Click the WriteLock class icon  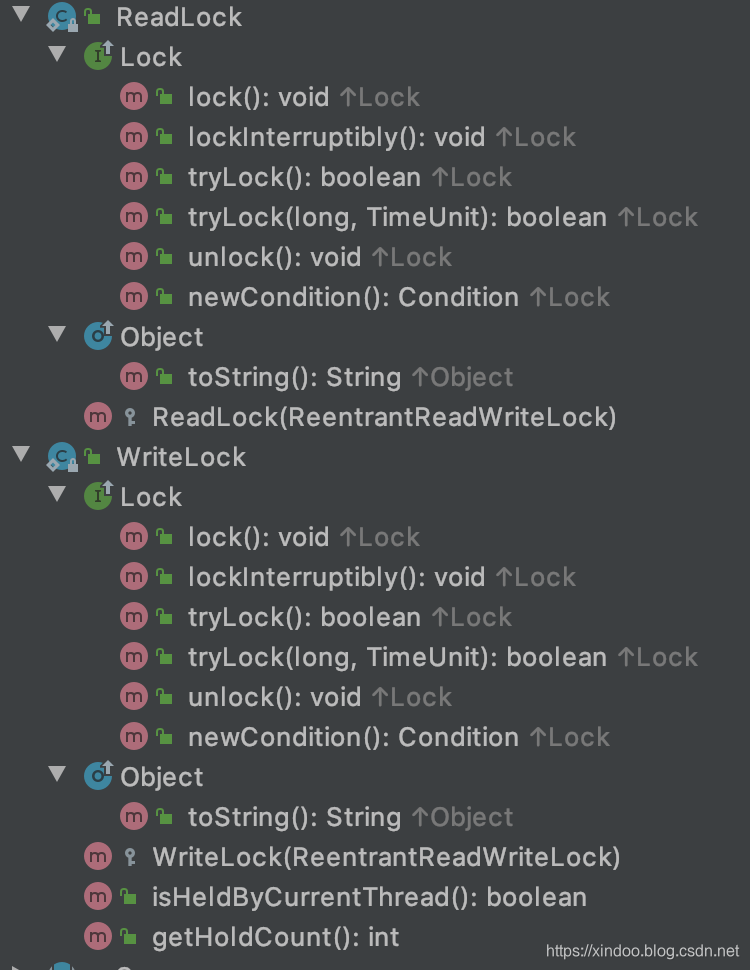[62, 457]
